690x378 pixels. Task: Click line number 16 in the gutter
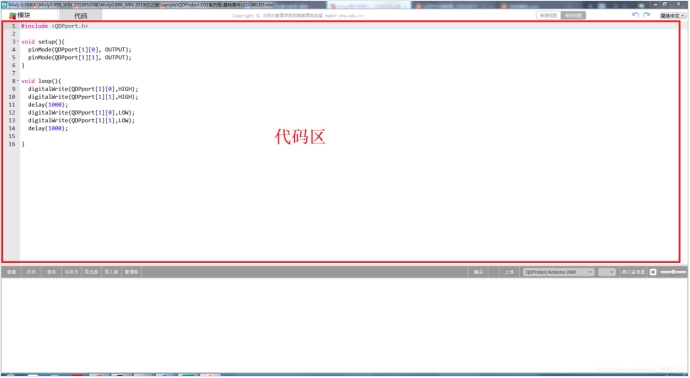[12, 144]
